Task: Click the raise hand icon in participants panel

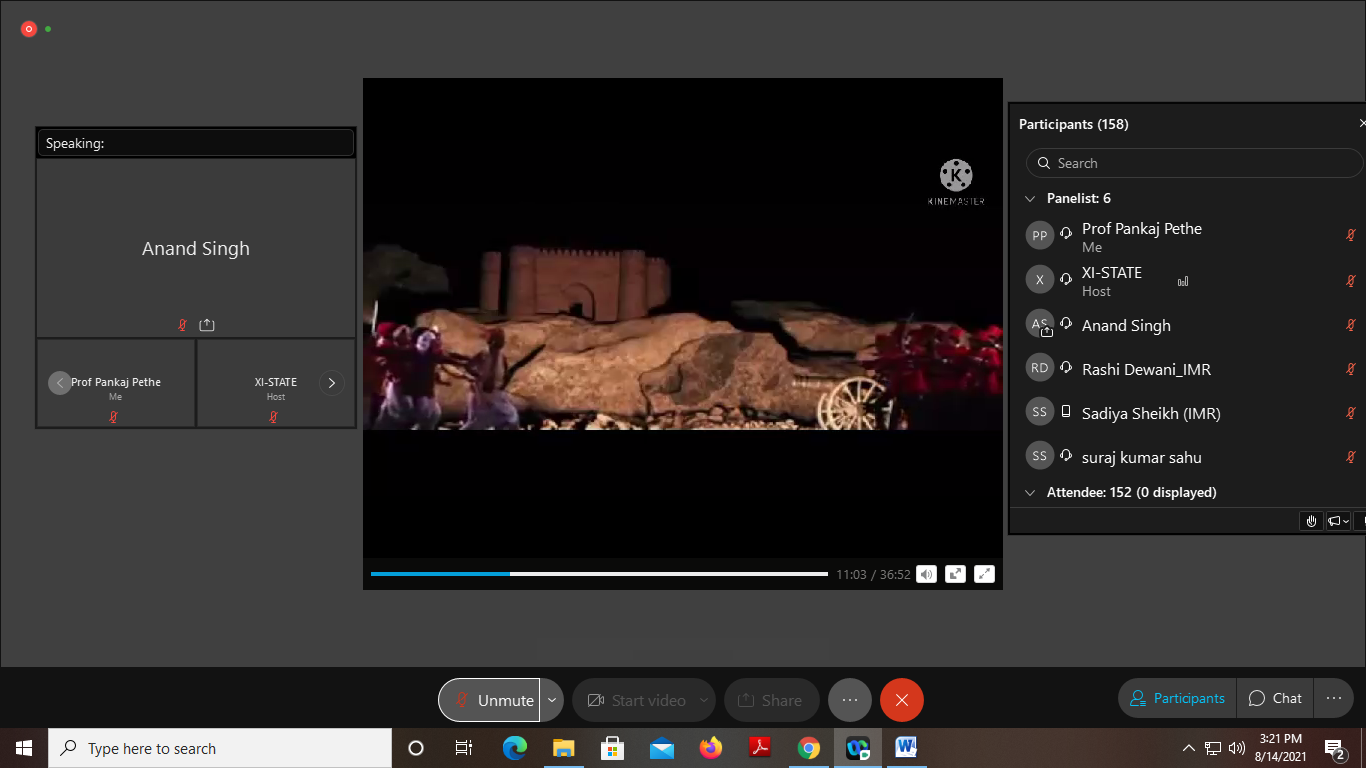Action: coord(1312,521)
